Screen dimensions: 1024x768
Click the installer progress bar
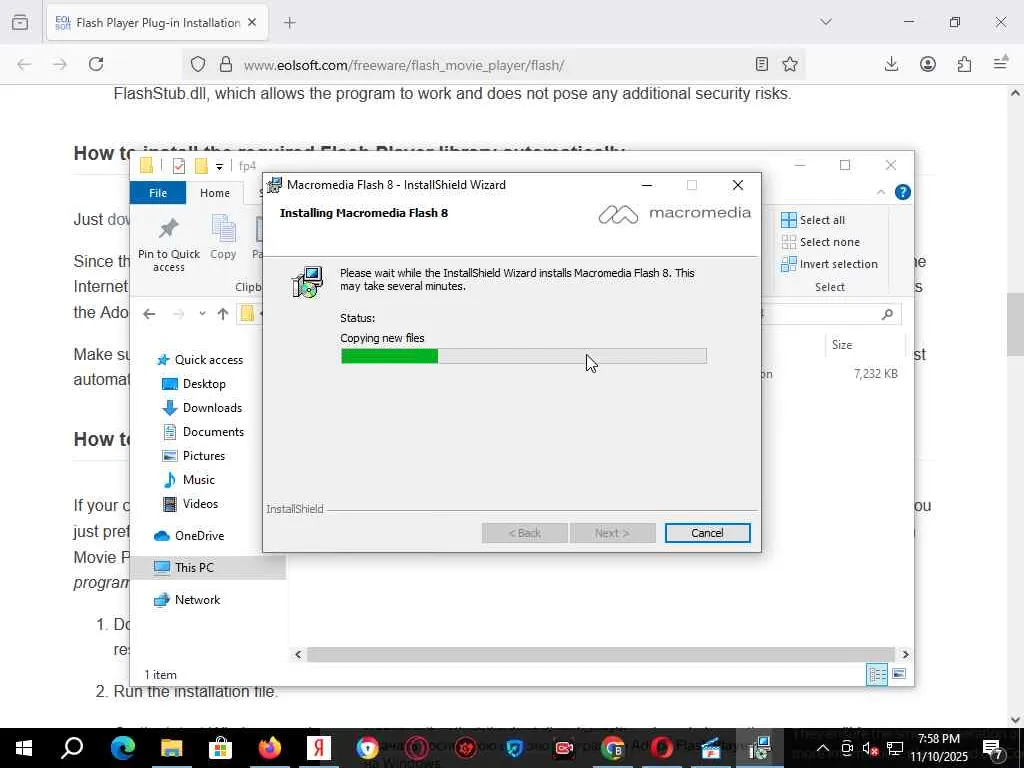pyautogui.click(x=523, y=356)
